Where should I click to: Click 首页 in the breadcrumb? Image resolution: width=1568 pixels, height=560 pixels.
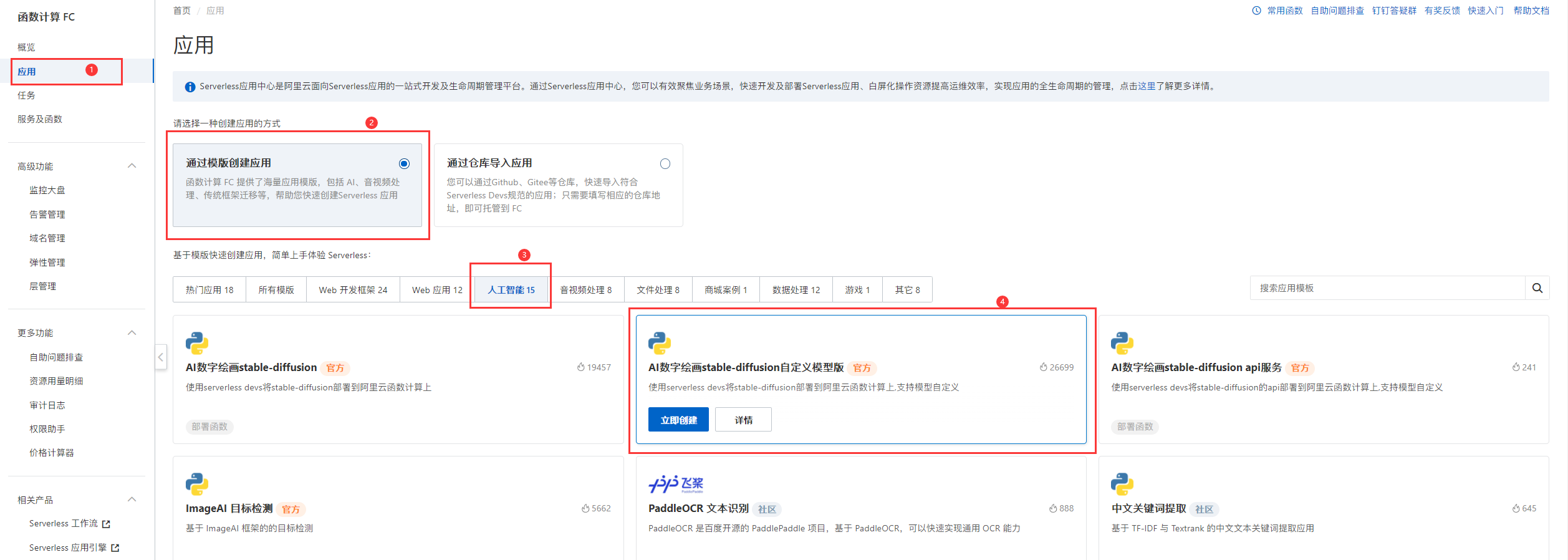(182, 11)
